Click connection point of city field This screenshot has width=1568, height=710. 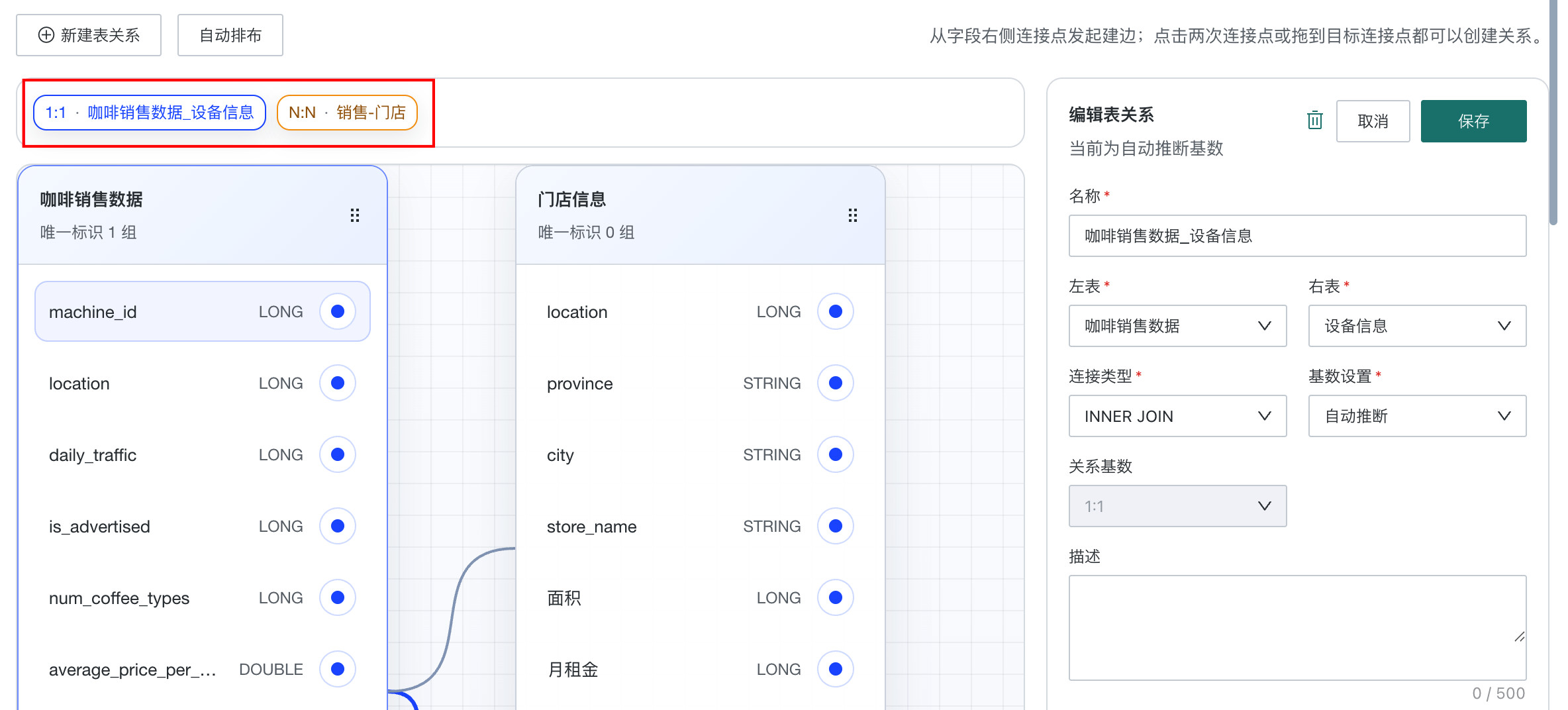836,454
